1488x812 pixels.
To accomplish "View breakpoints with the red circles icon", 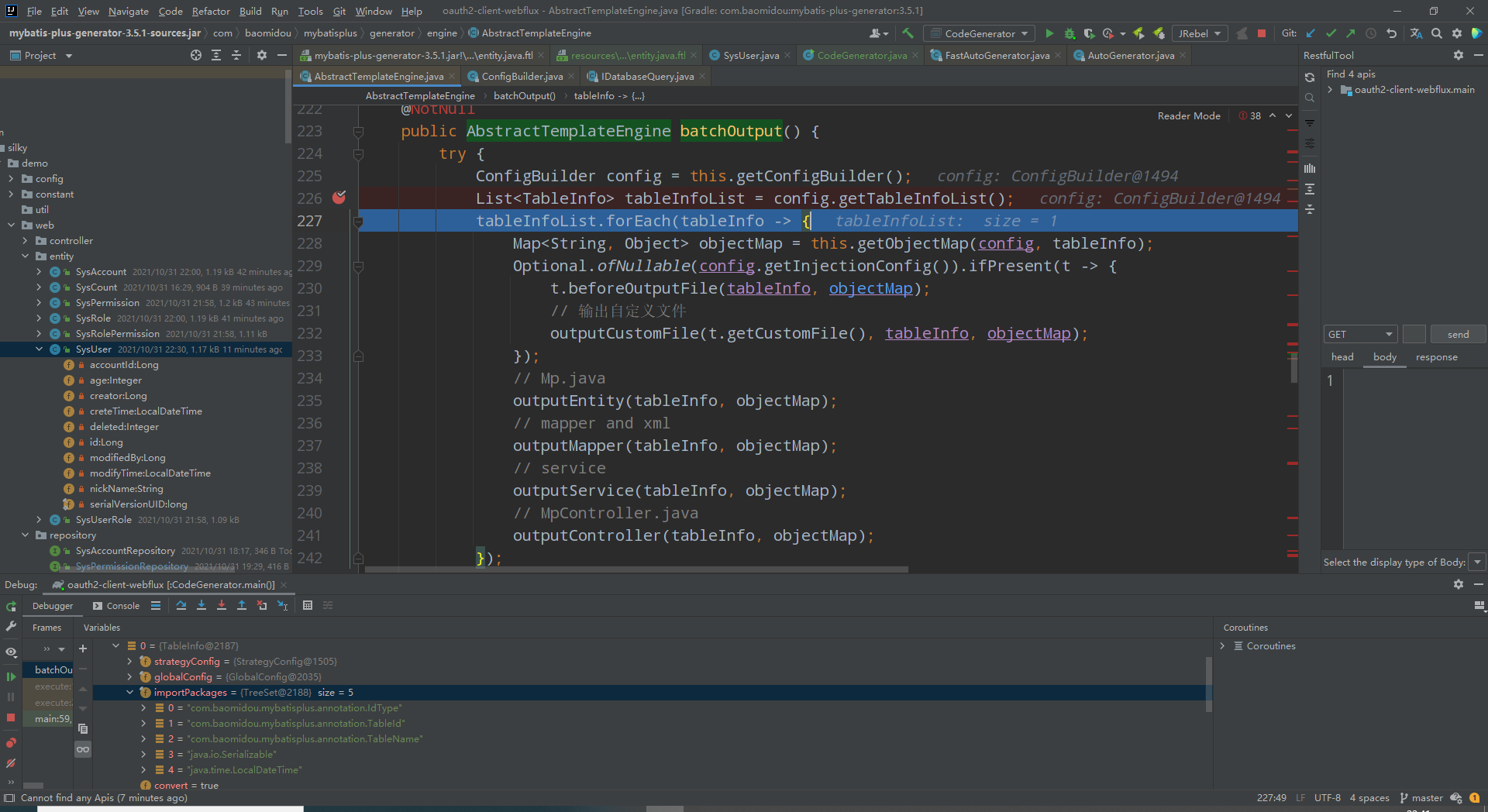I will (11, 743).
